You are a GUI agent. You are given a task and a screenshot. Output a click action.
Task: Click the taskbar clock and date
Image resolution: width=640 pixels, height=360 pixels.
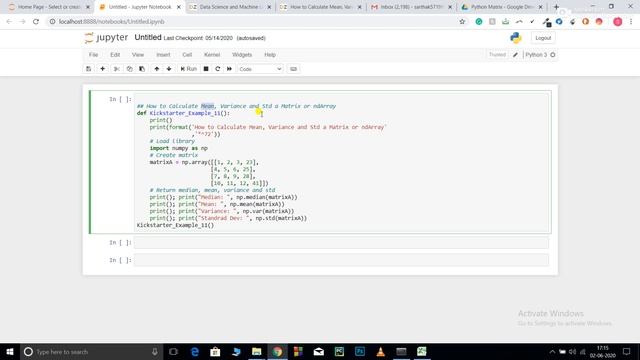(x=602, y=351)
